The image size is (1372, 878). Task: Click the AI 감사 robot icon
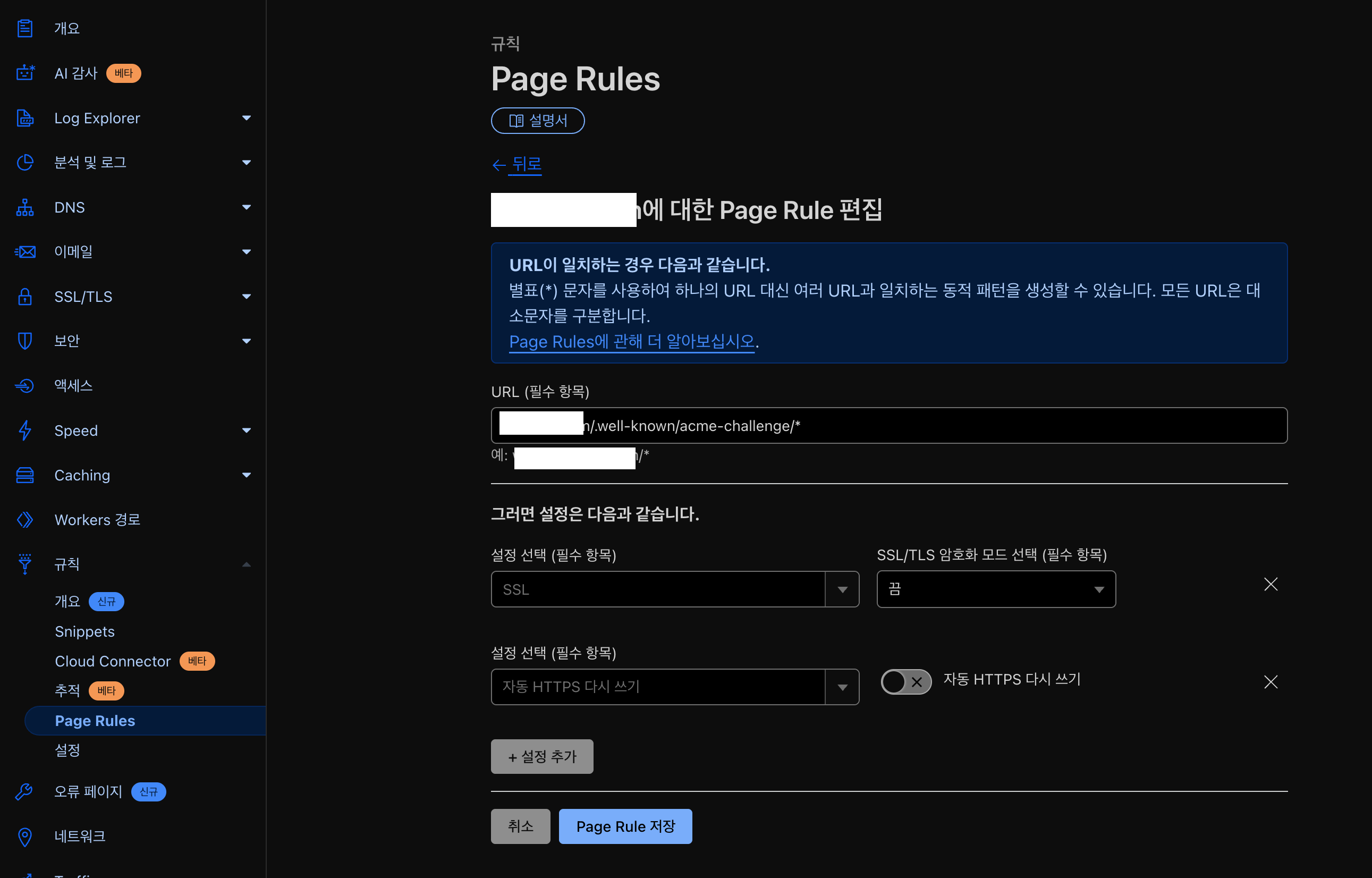tap(24, 73)
